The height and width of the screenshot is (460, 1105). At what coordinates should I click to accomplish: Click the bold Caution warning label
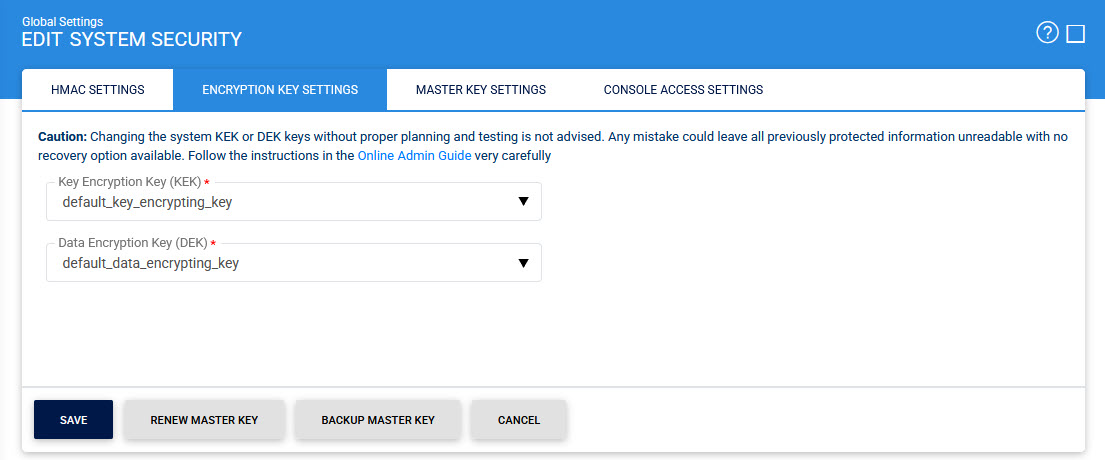[x=62, y=136]
